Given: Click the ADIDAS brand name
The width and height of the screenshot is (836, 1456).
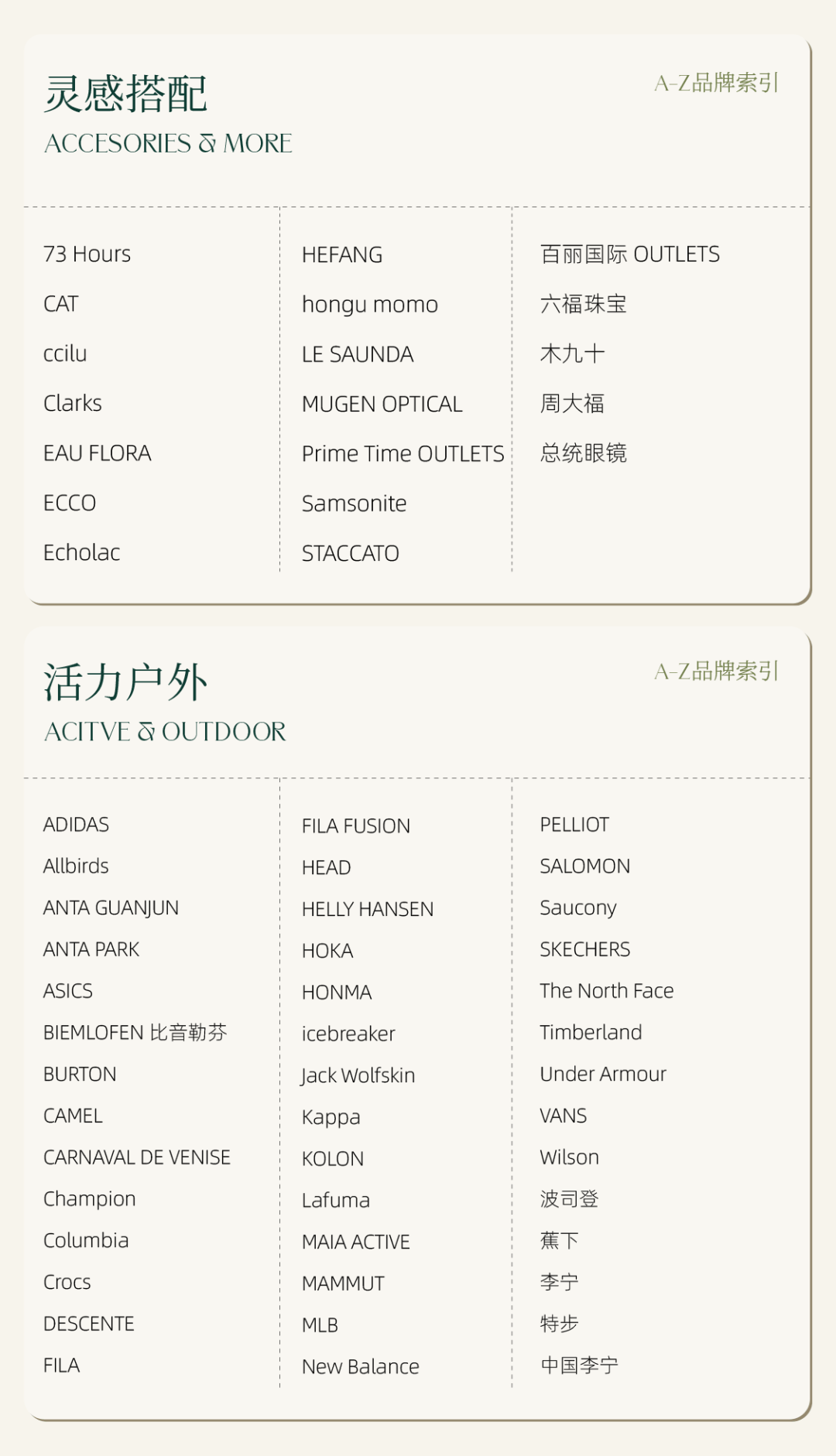Looking at the screenshot, I should pyautogui.click(x=76, y=825).
